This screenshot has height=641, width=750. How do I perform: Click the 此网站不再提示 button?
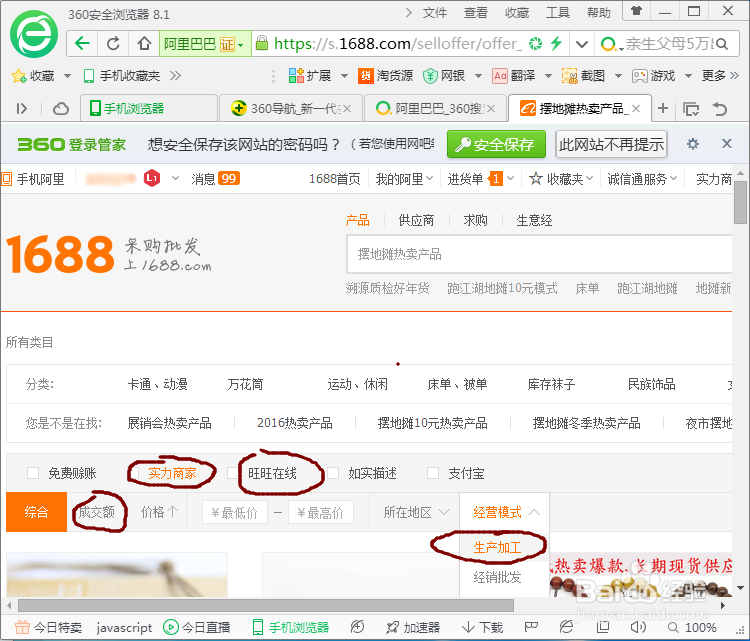click(x=611, y=144)
